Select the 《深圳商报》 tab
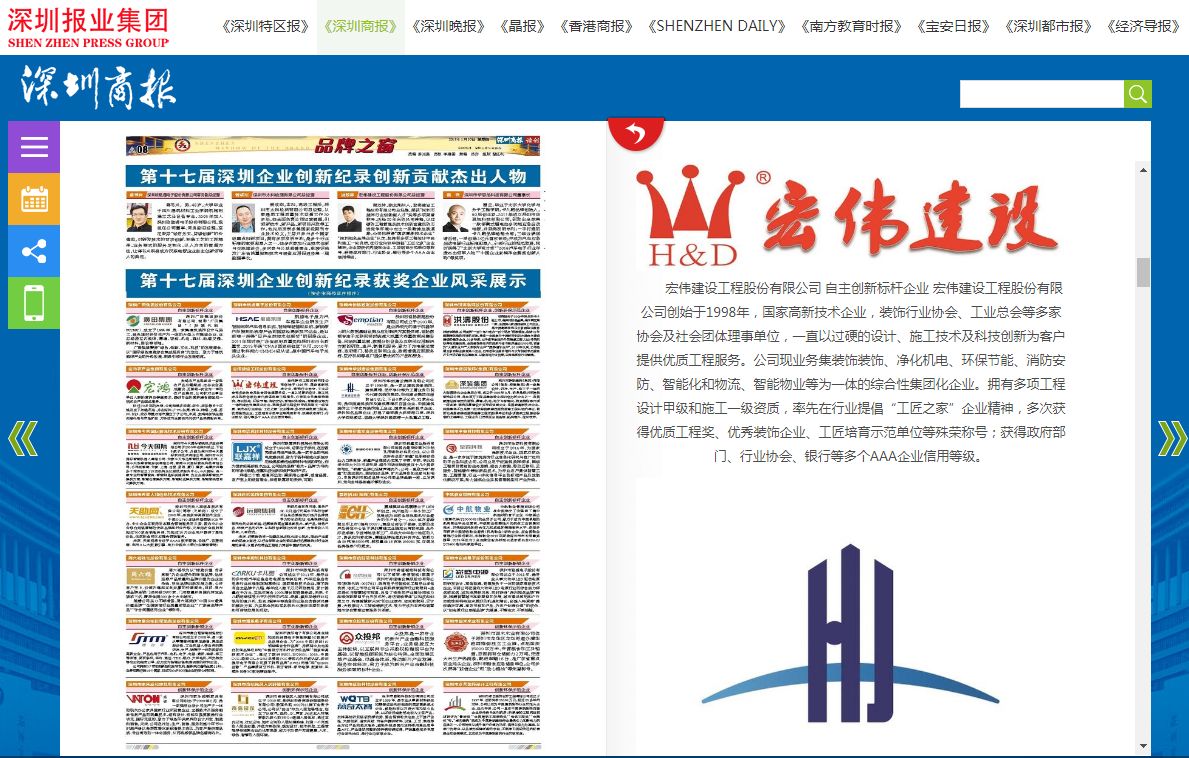This screenshot has width=1189, height=758. (x=360, y=27)
